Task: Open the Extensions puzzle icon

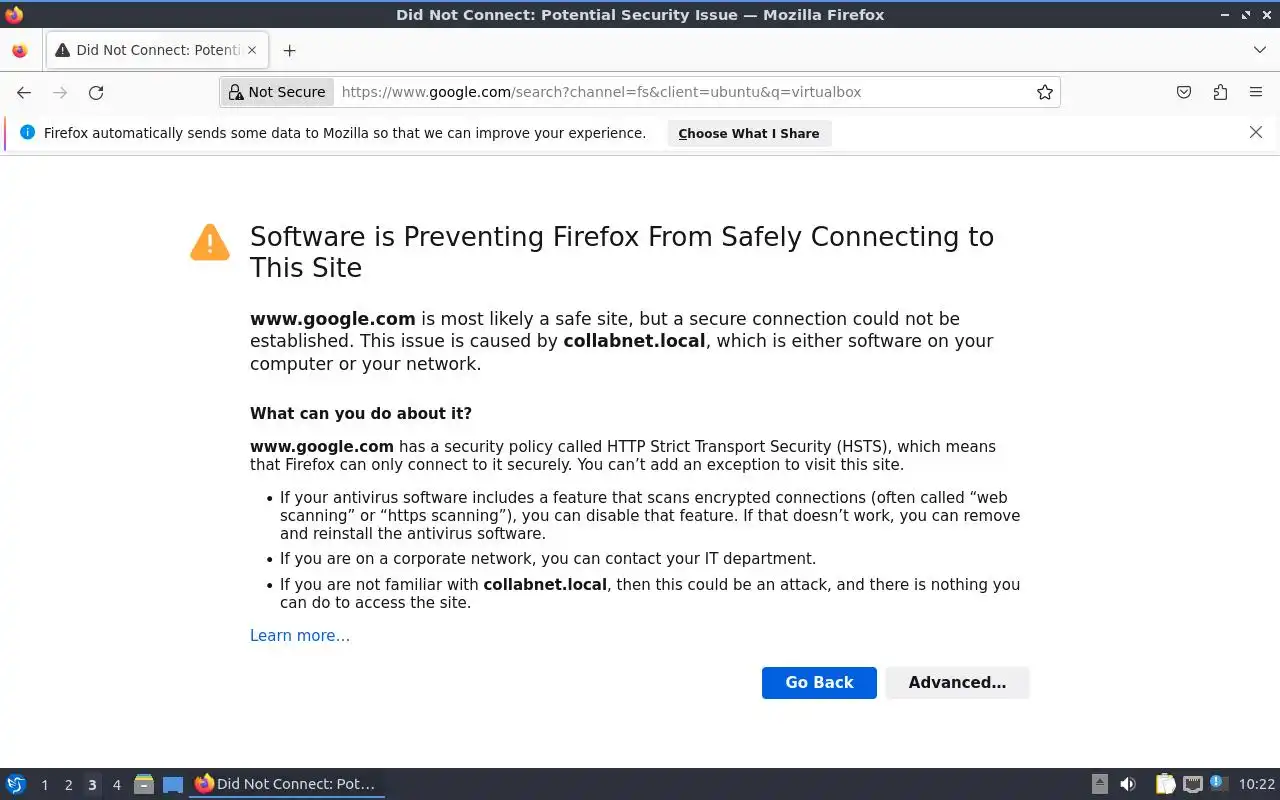Action: point(1220,92)
